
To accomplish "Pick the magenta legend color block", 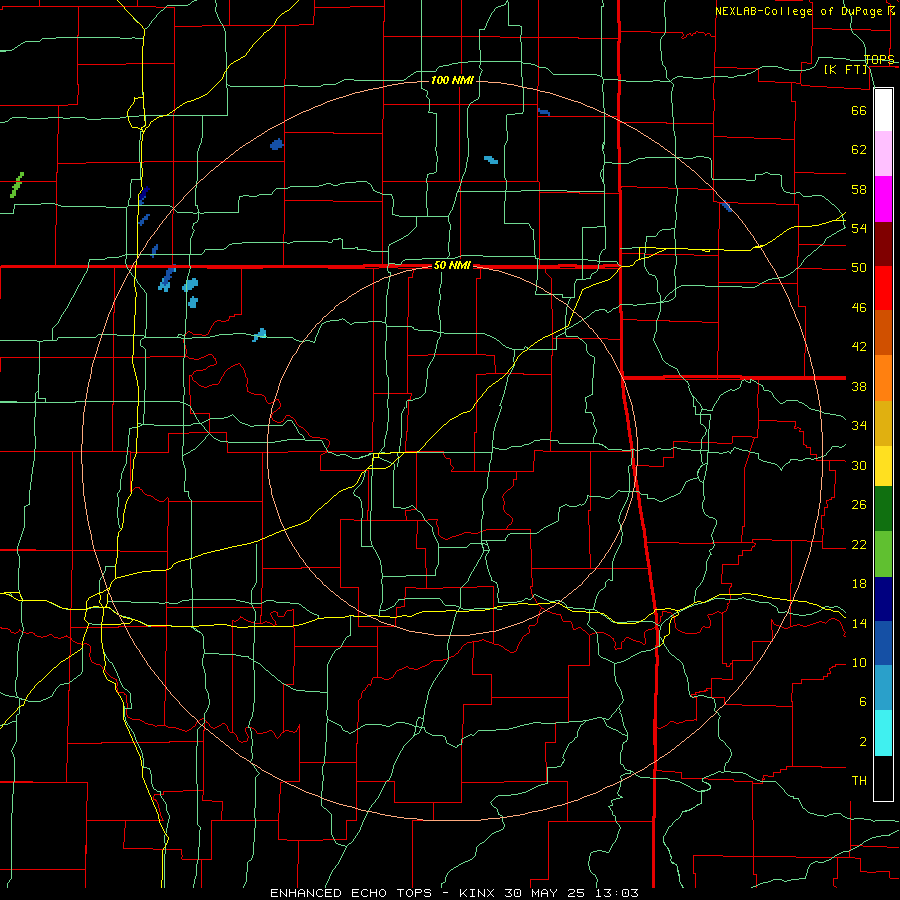I will pyautogui.click(x=883, y=199).
